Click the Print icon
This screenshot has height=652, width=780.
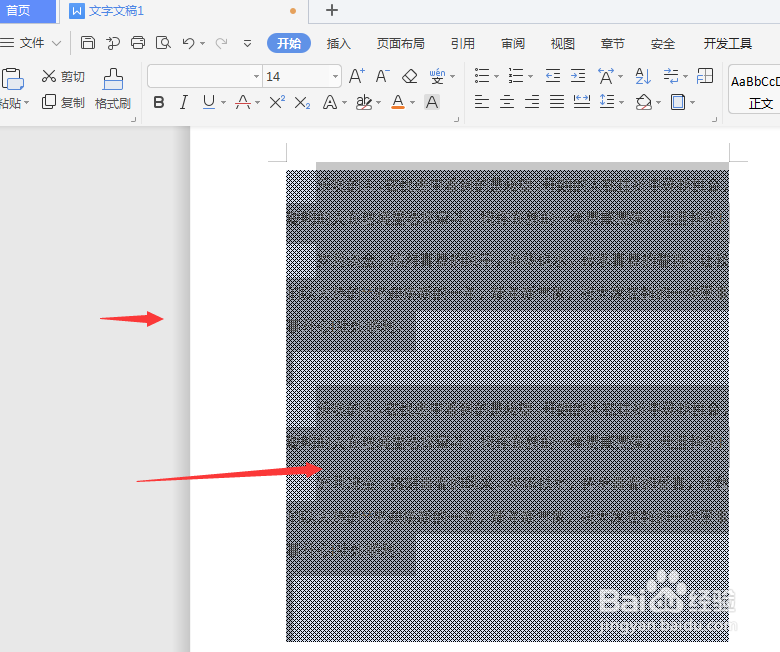[x=138, y=43]
